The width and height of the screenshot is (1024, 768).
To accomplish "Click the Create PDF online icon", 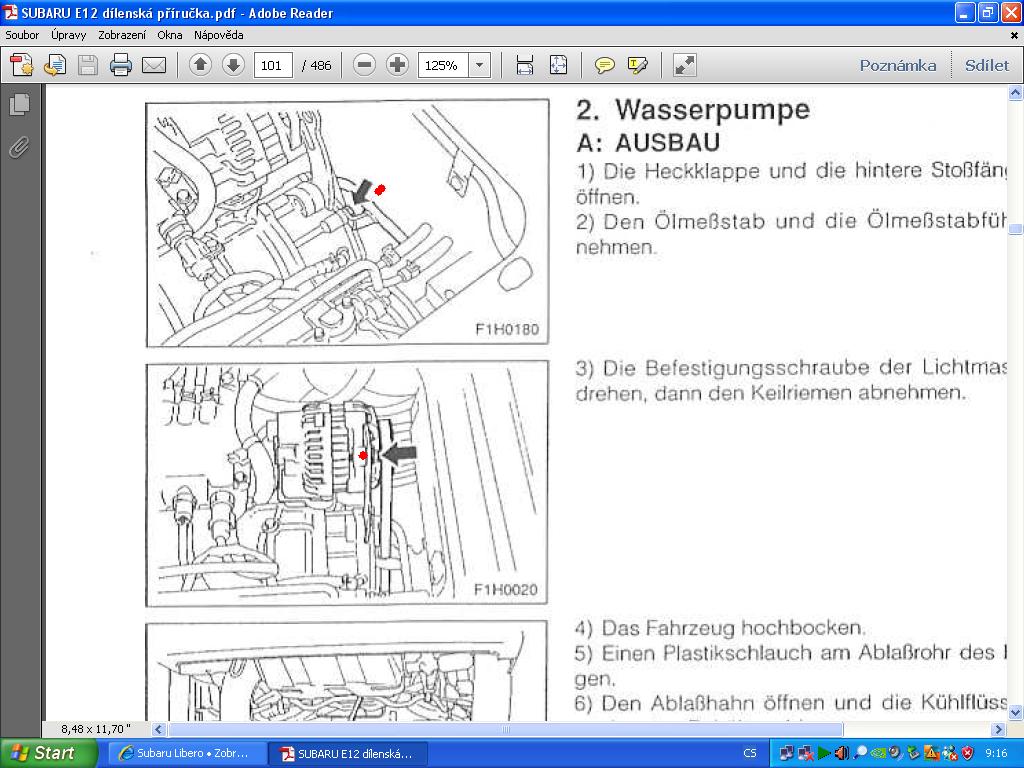I will (x=22, y=65).
